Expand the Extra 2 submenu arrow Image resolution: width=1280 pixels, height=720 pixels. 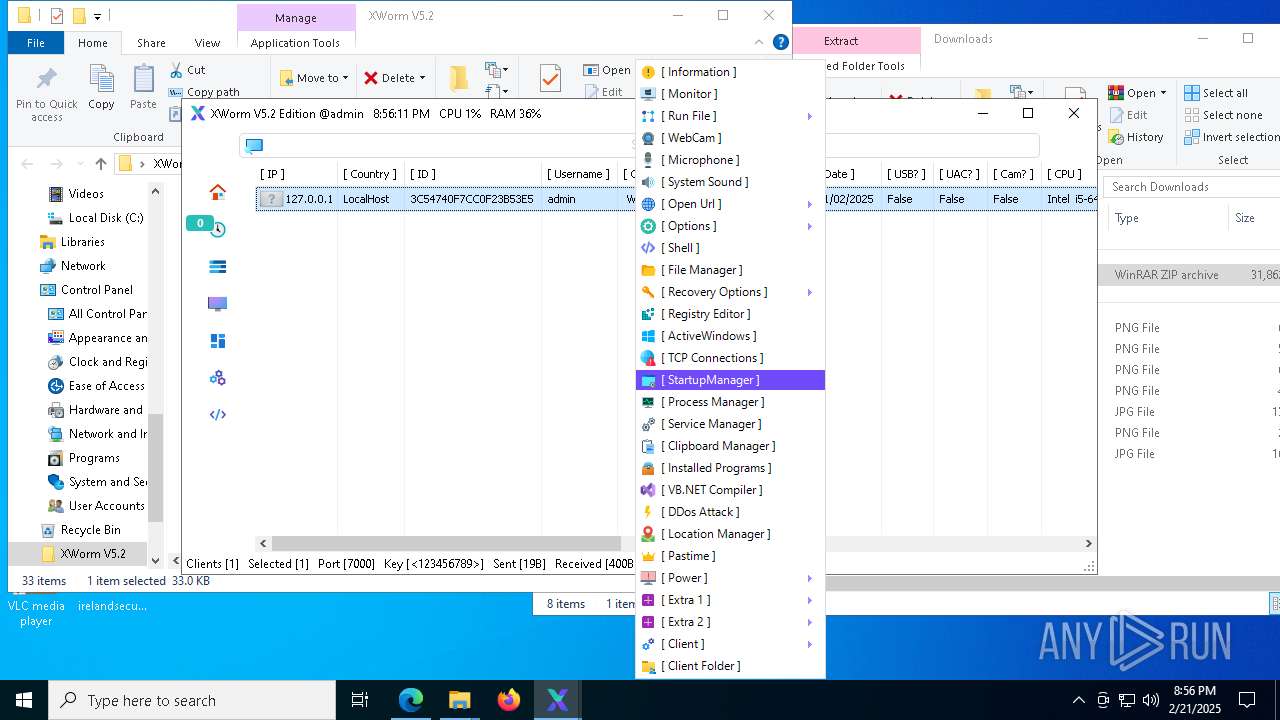810,622
